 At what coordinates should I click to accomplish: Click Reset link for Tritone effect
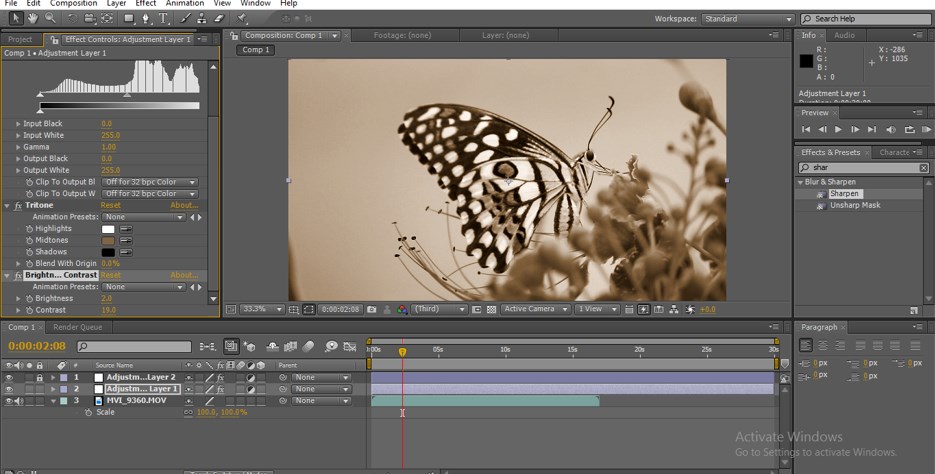(x=110, y=205)
